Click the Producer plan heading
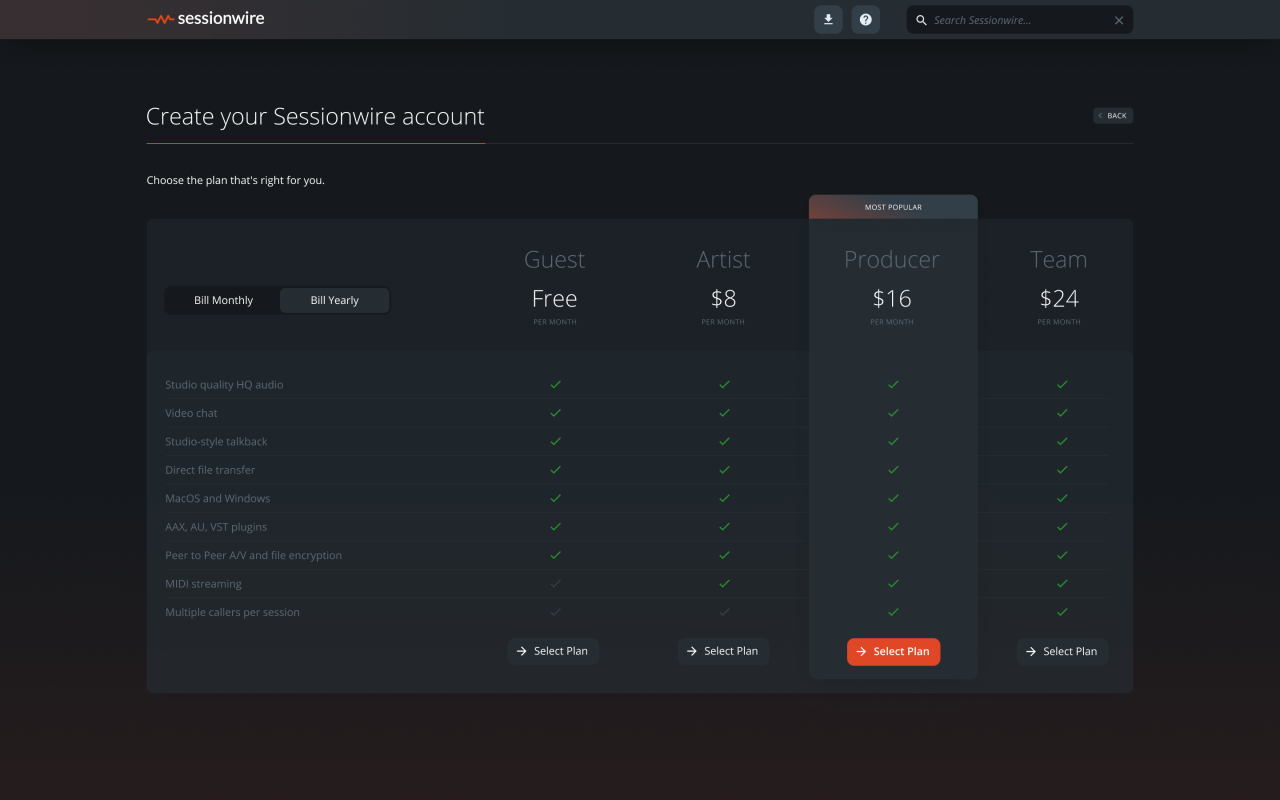The width and height of the screenshot is (1280, 800). coord(892,260)
